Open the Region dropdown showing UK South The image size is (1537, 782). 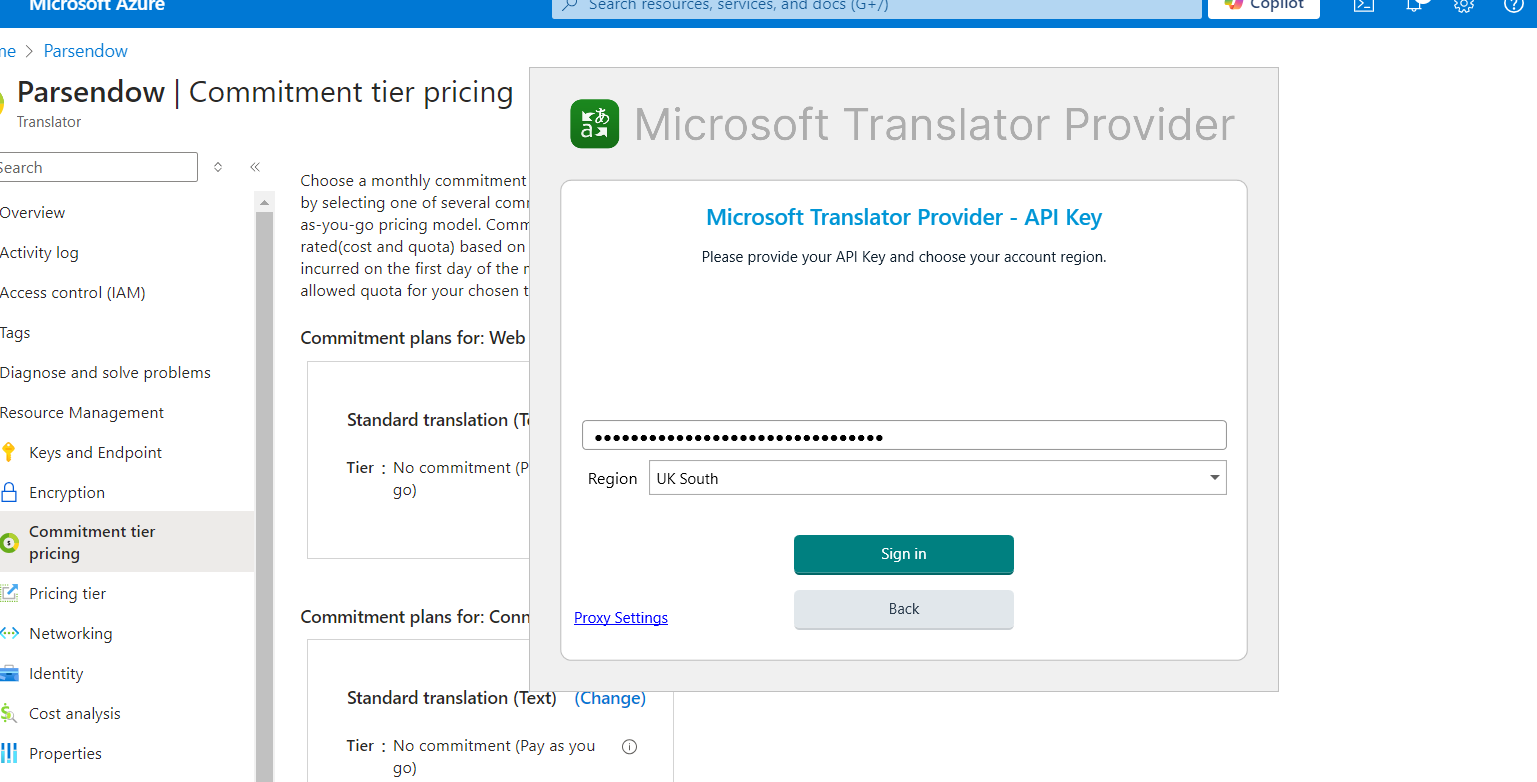tap(937, 478)
